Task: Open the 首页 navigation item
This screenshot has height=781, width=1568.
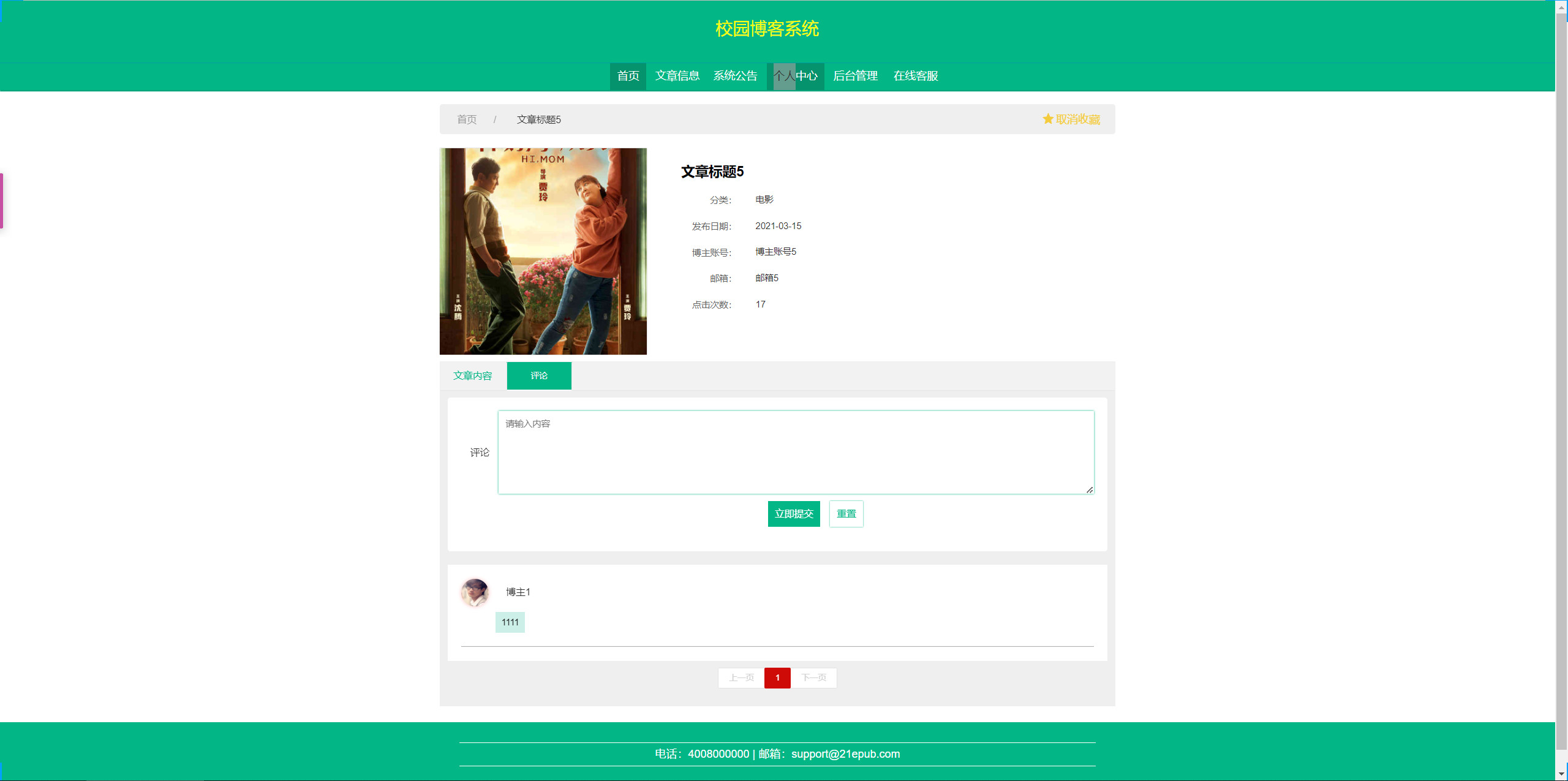Action: 627,76
